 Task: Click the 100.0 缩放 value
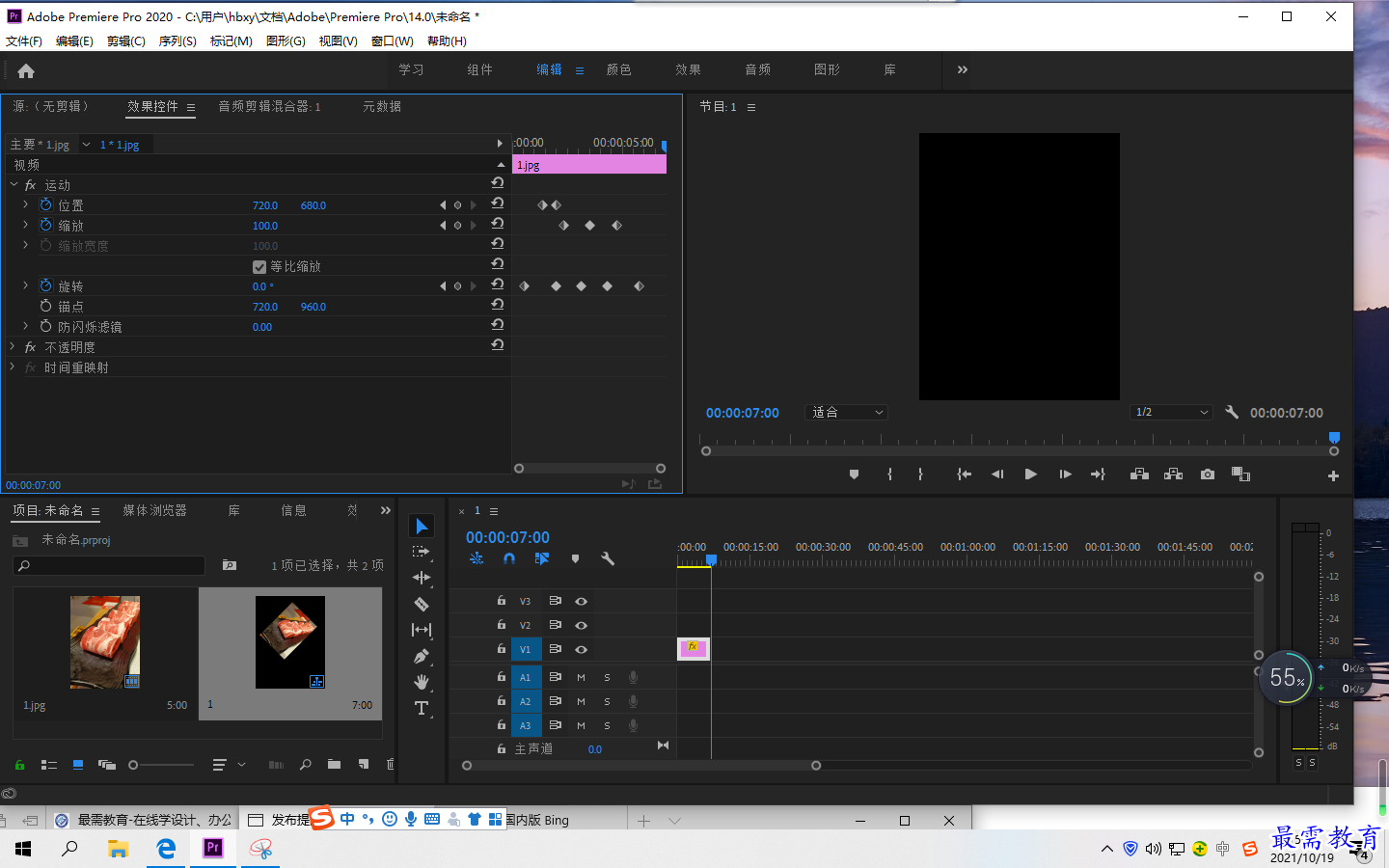(x=265, y=226)
